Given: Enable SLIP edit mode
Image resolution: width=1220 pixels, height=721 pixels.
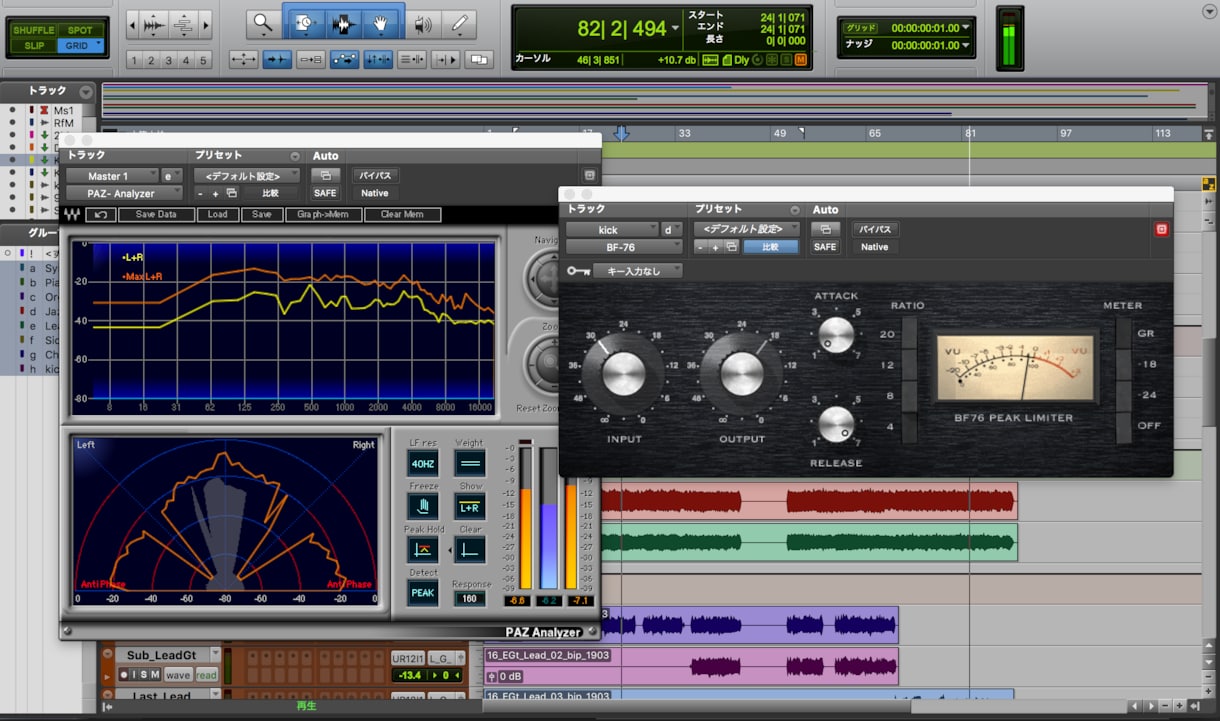Looking at the screenshot, I should click(x=33, y=46).
